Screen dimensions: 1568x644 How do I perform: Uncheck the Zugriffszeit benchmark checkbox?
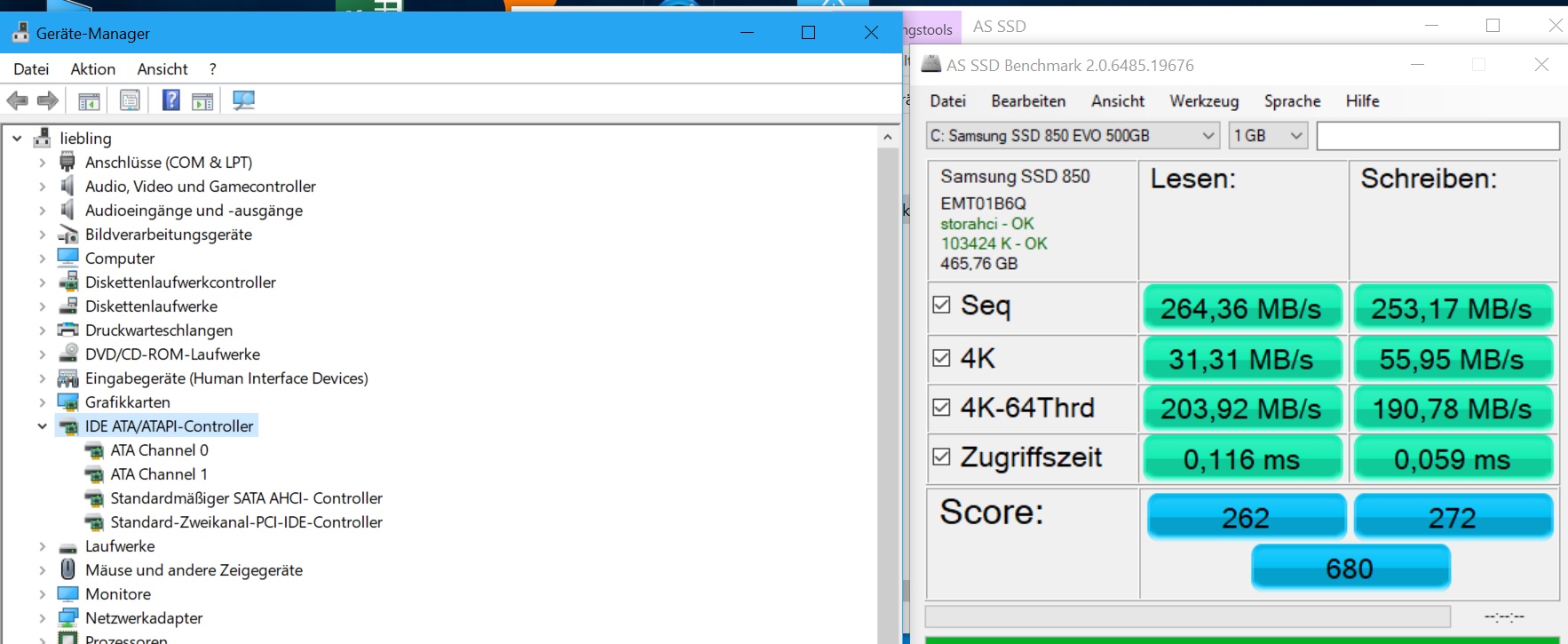(x=942, y=457)
